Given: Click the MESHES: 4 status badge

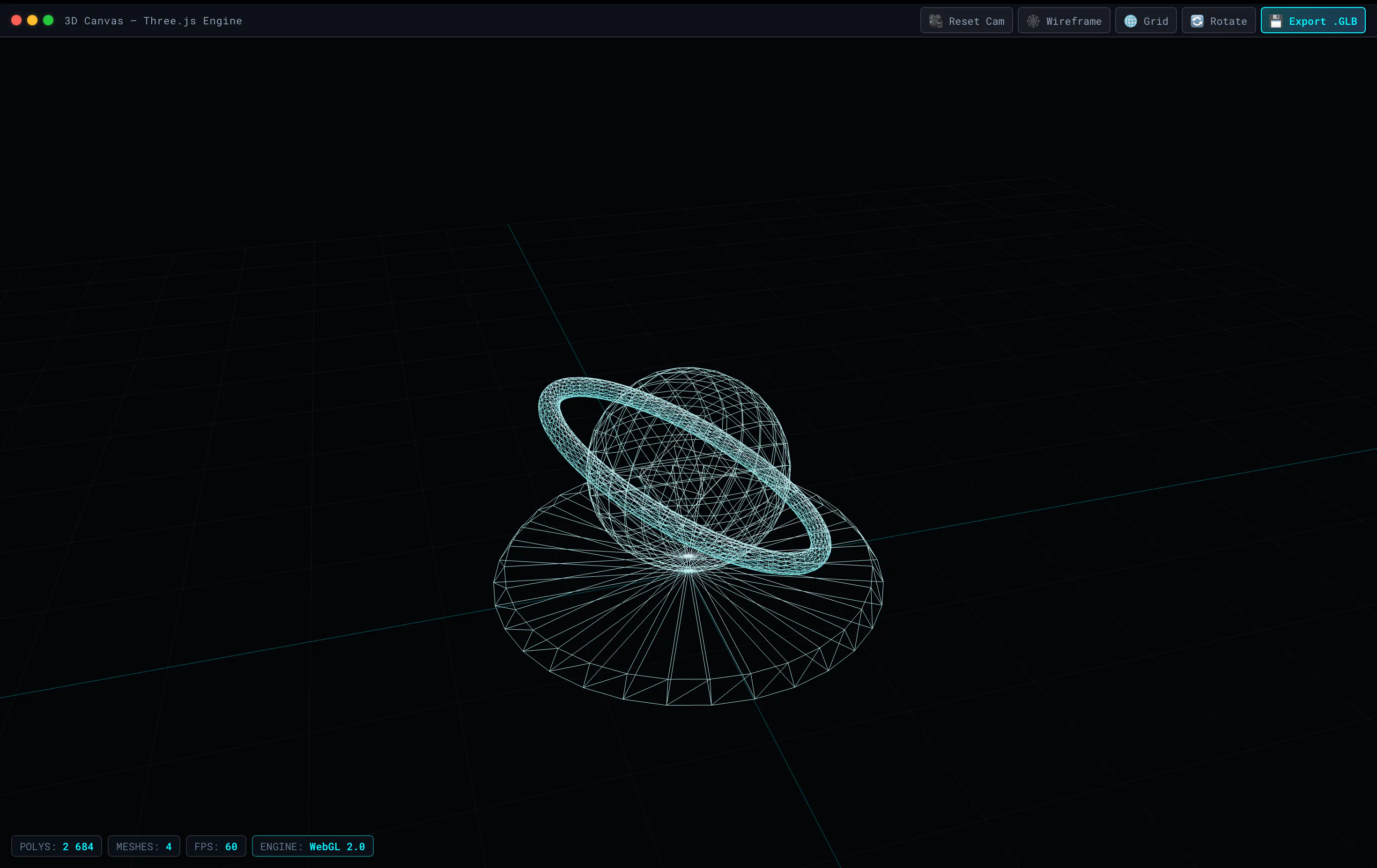Looking at the screenshot, I should click(144, 846).
